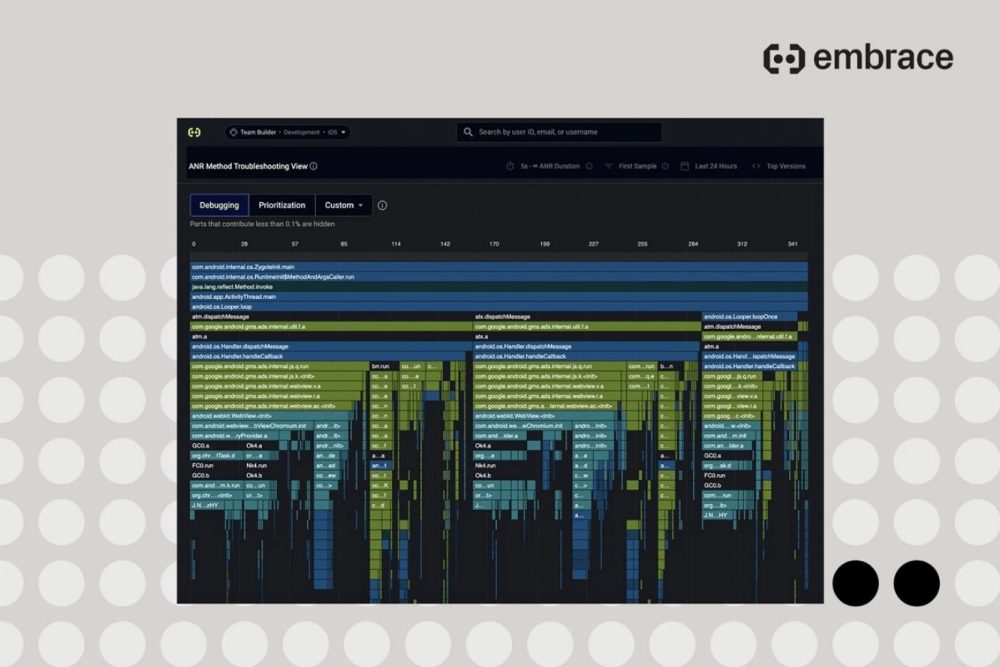
Task: Click the First Sample filter
Action: pos(637,167)
